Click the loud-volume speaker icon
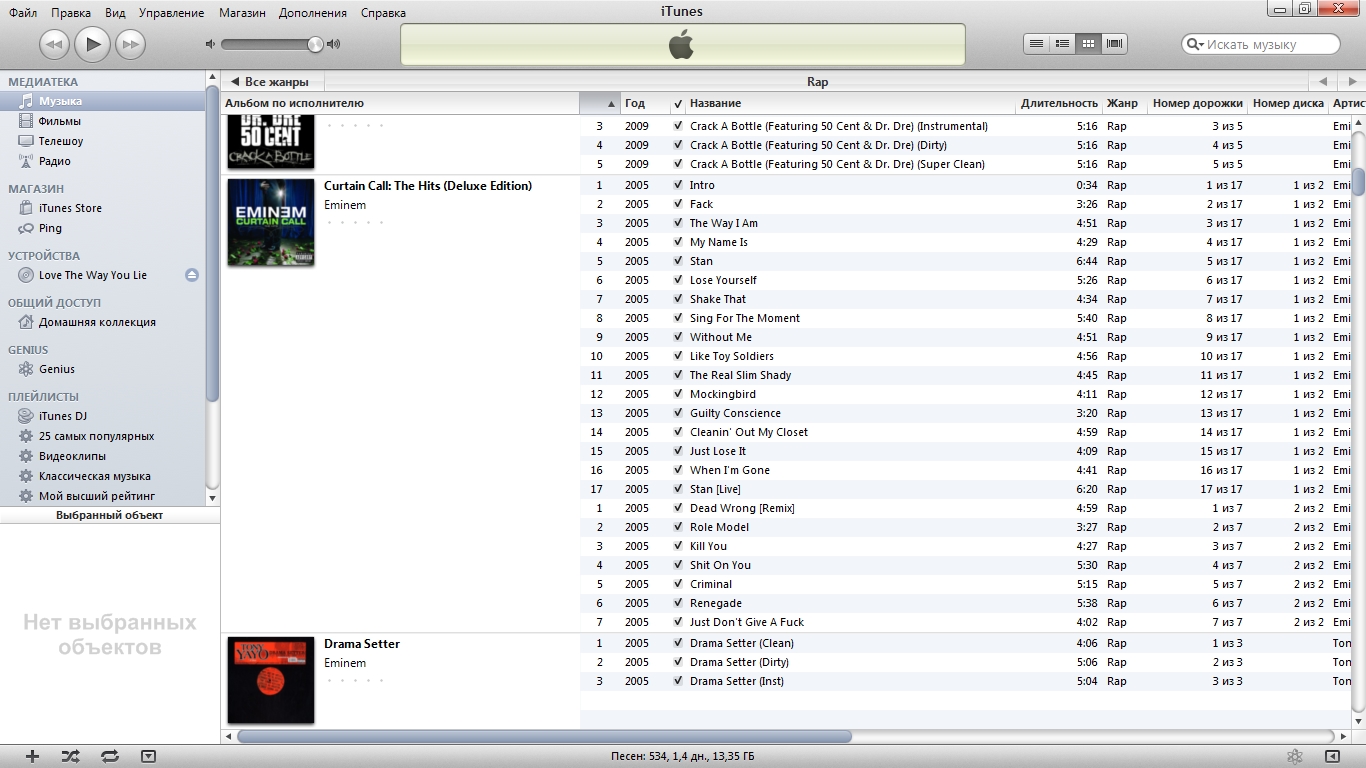The width and height of the screenshot is (1366, 768). tap(334, 44)
